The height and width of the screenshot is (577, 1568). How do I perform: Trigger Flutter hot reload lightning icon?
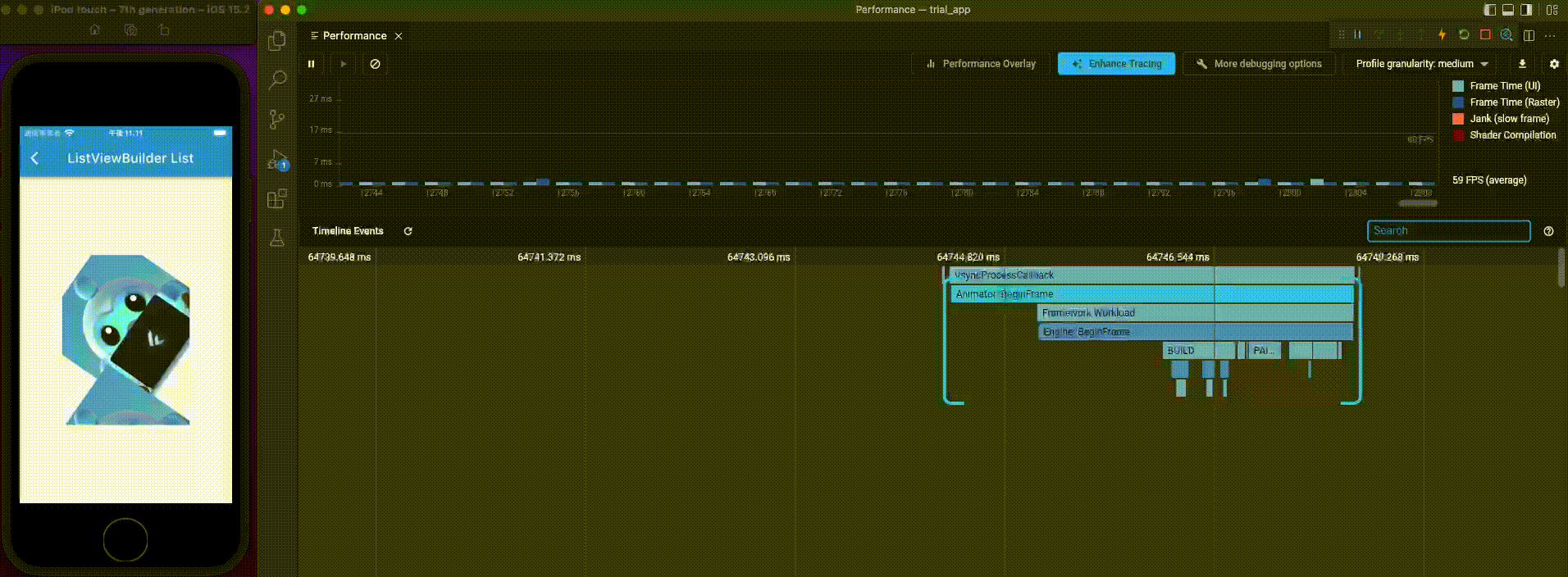(x=1442, y=35)
